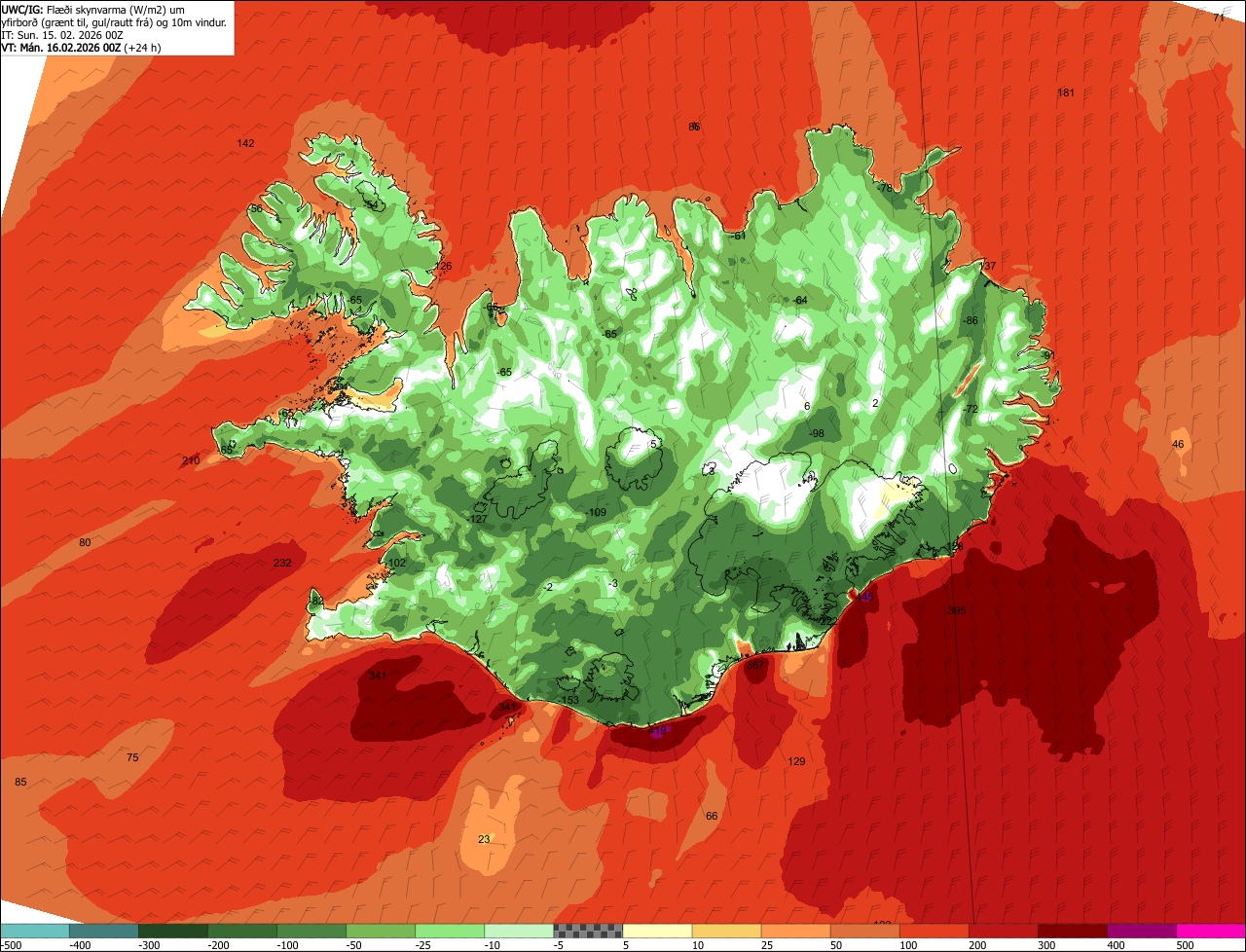Image resolution: width=1246 pixels, height=952 pixels.
Task: Click the legend label 300 on scale
Action: [1045, 944]
